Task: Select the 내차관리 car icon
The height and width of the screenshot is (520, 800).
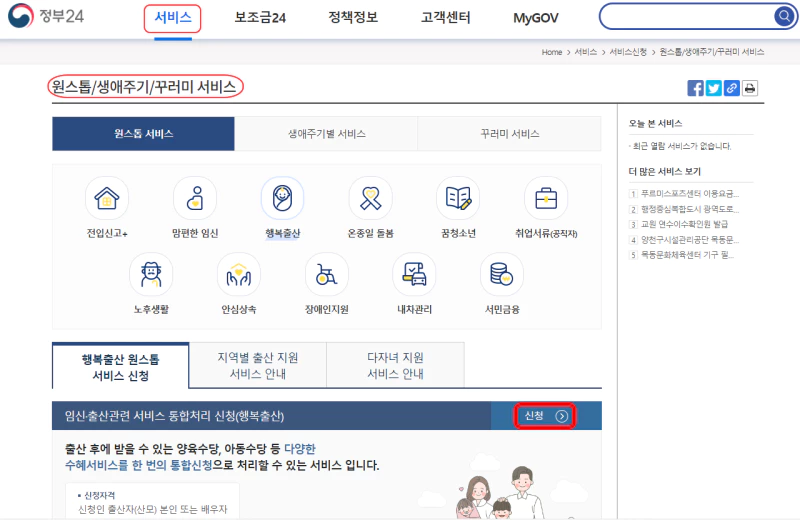Action: [414, 275]
